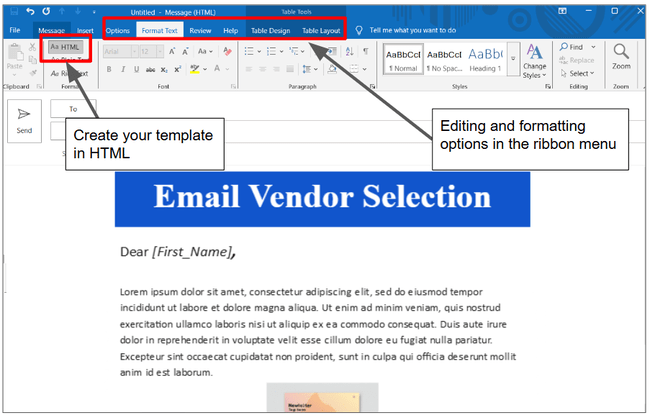
Task: Click the Redo icon in title bar
Action: point(46,11)
